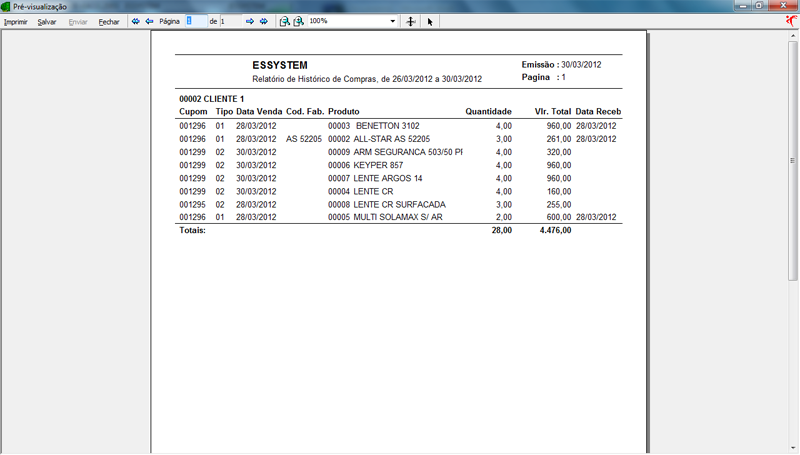Open the Imprimir menu
This screenshot has height=455, width=800.
[x=16, y=21]
